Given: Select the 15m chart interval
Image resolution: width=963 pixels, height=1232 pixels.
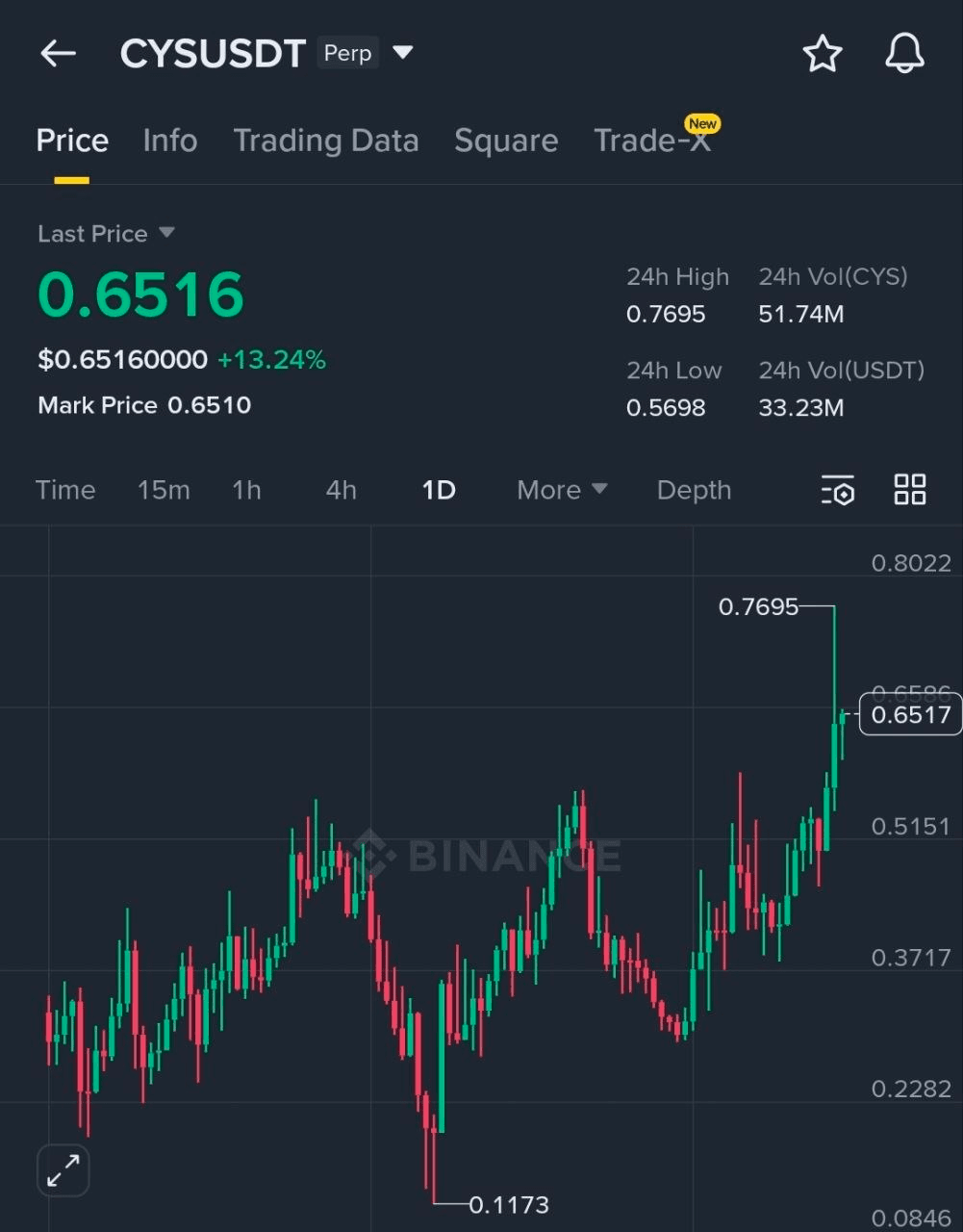Looking at the screenshot, I should [x=164, y=490].
